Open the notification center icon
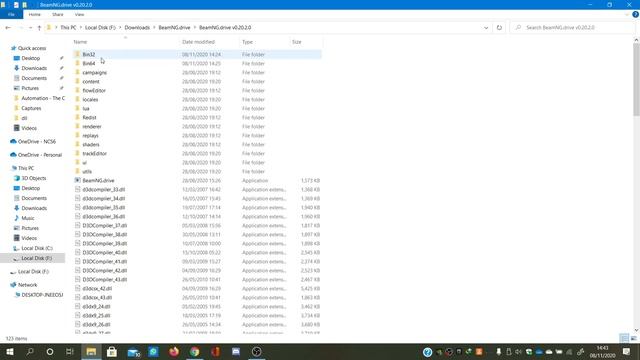This screenshot has width=640, height=360. [626, 351]
